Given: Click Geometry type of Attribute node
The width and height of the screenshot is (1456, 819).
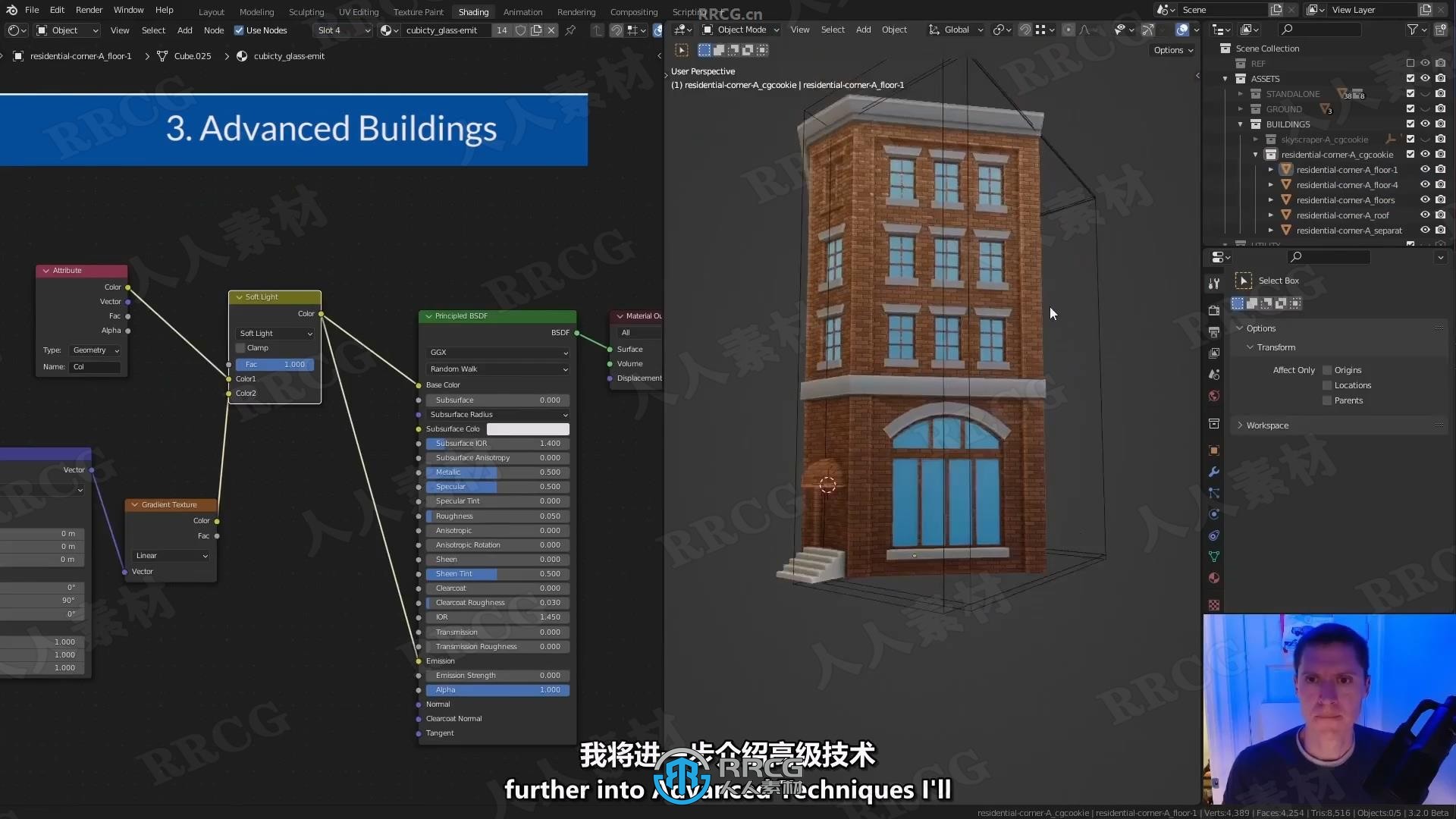Looking at the screenshot, I should tap(95, 350).
